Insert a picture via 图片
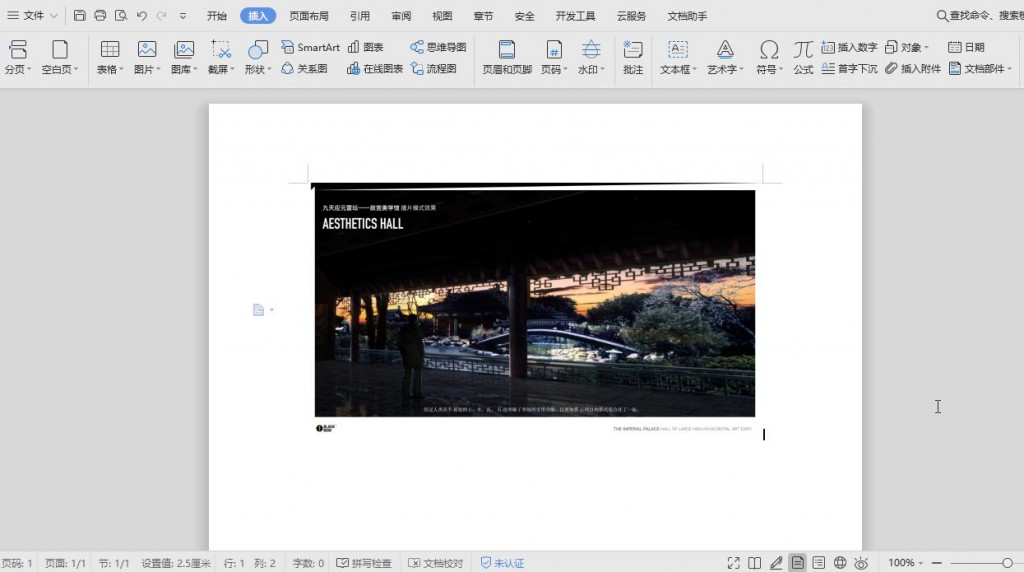Screen dimensions: 1024x572 [147, 57]
